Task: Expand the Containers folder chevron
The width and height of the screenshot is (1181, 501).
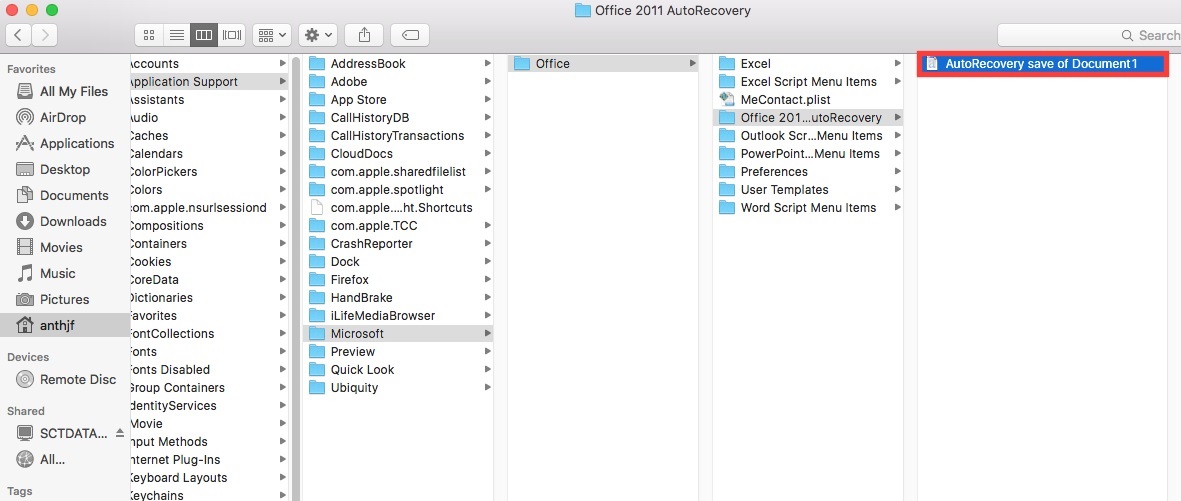Action: coord(282,244)
